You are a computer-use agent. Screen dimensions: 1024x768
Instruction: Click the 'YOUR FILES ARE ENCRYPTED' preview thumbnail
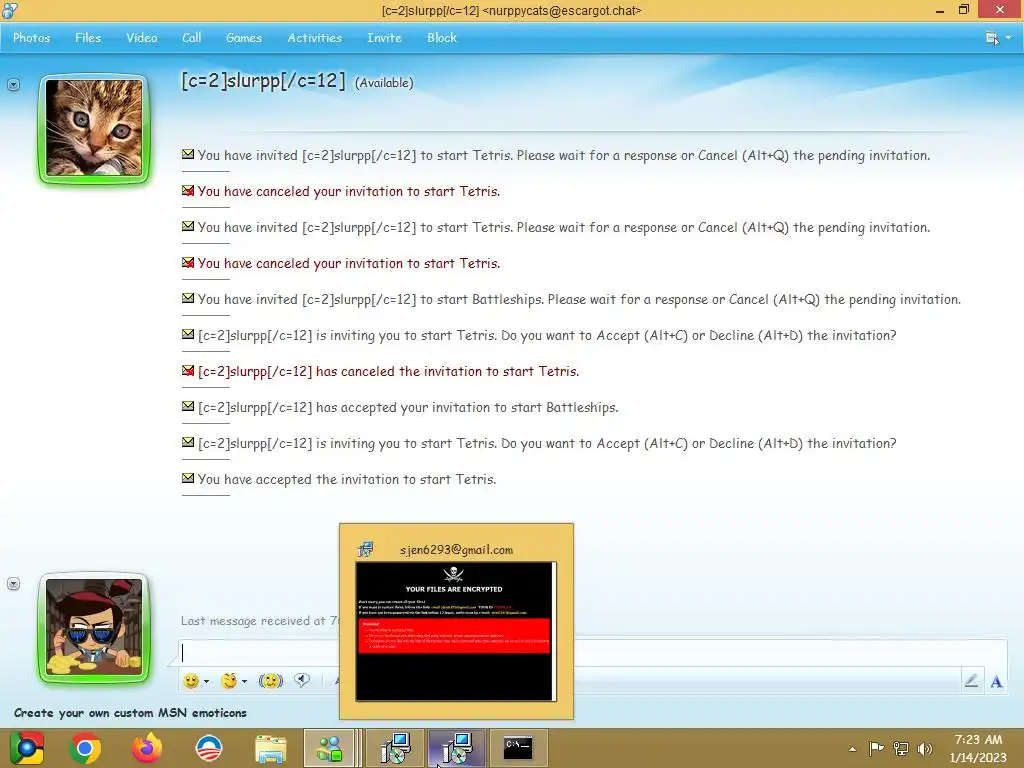coord(456,632)
